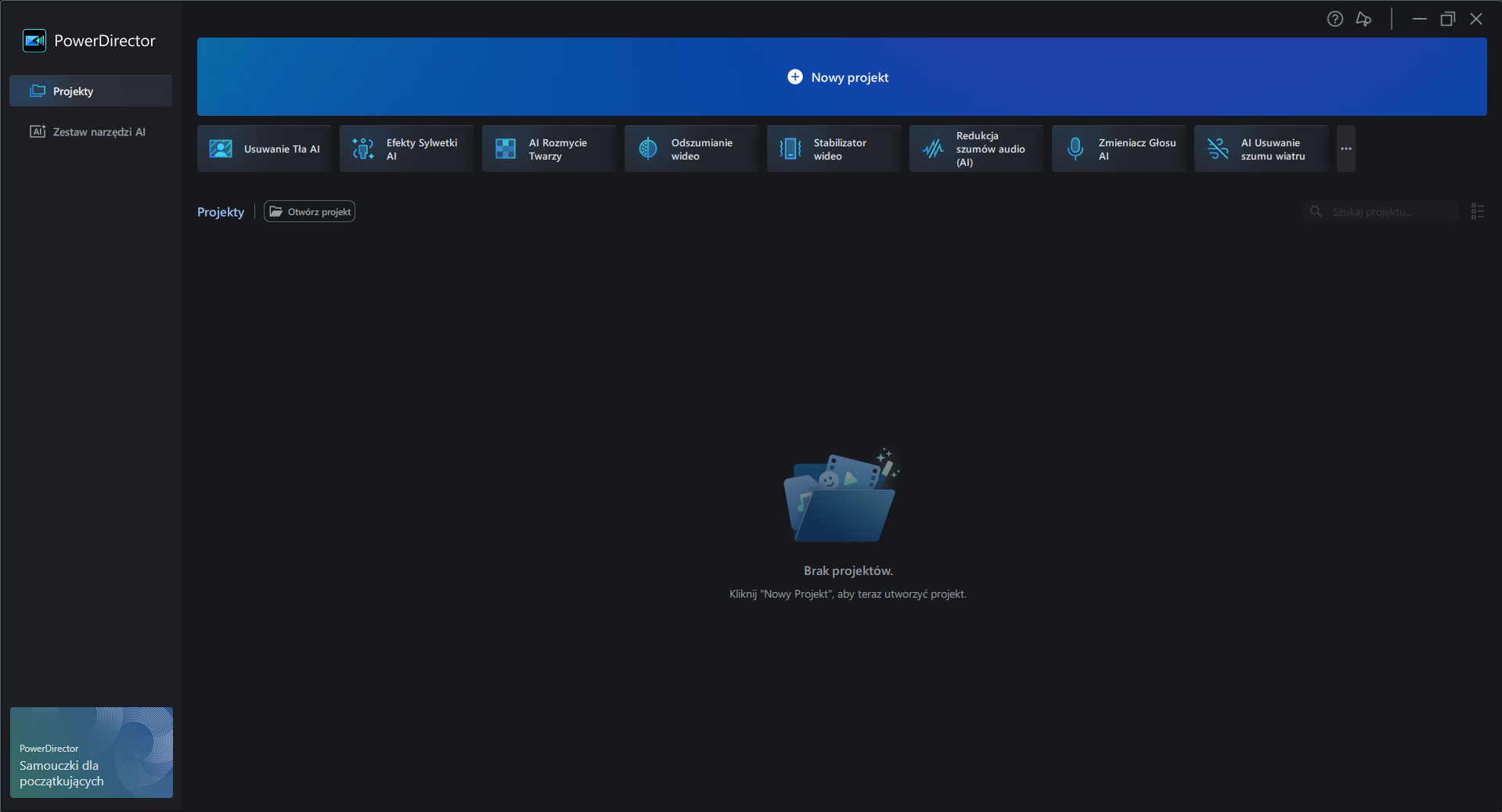This screenshot has height=812, width=1502.
Task: Open Samouczki dla początkujących tutorial banner
Action: 92,753
